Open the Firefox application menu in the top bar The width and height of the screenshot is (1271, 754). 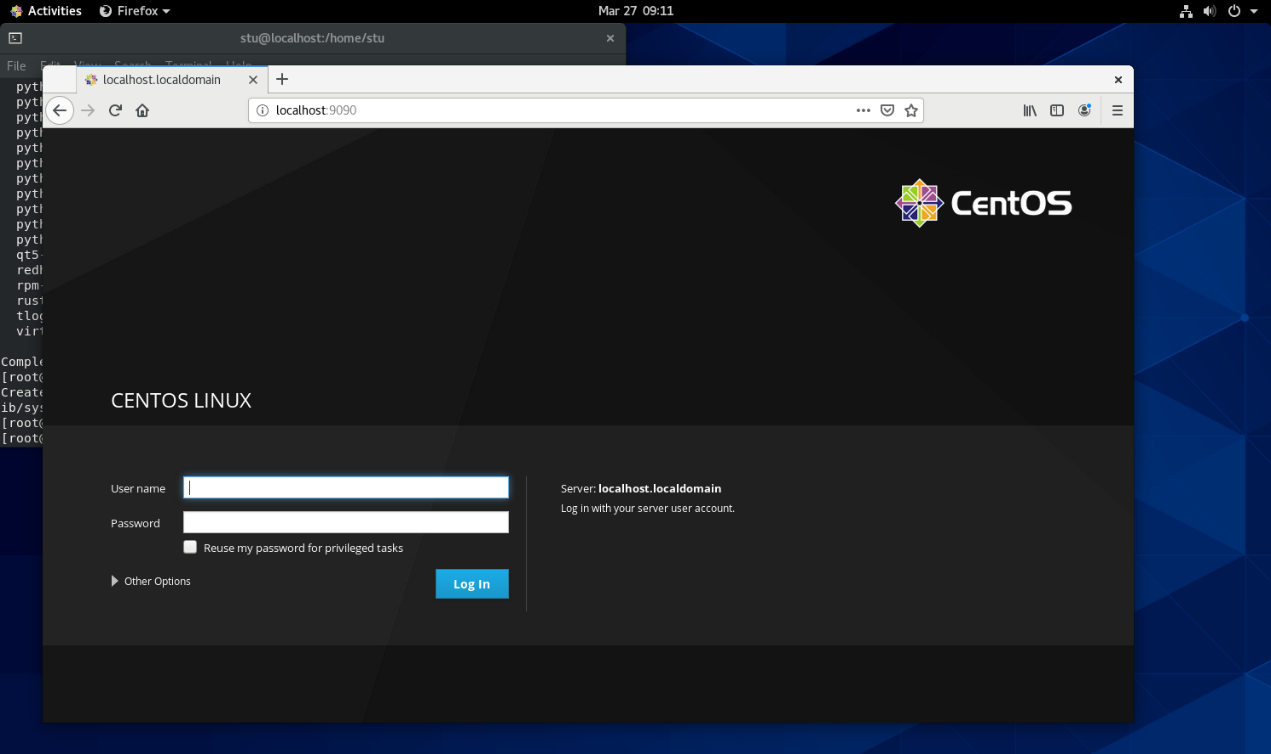tap(135, 11)
